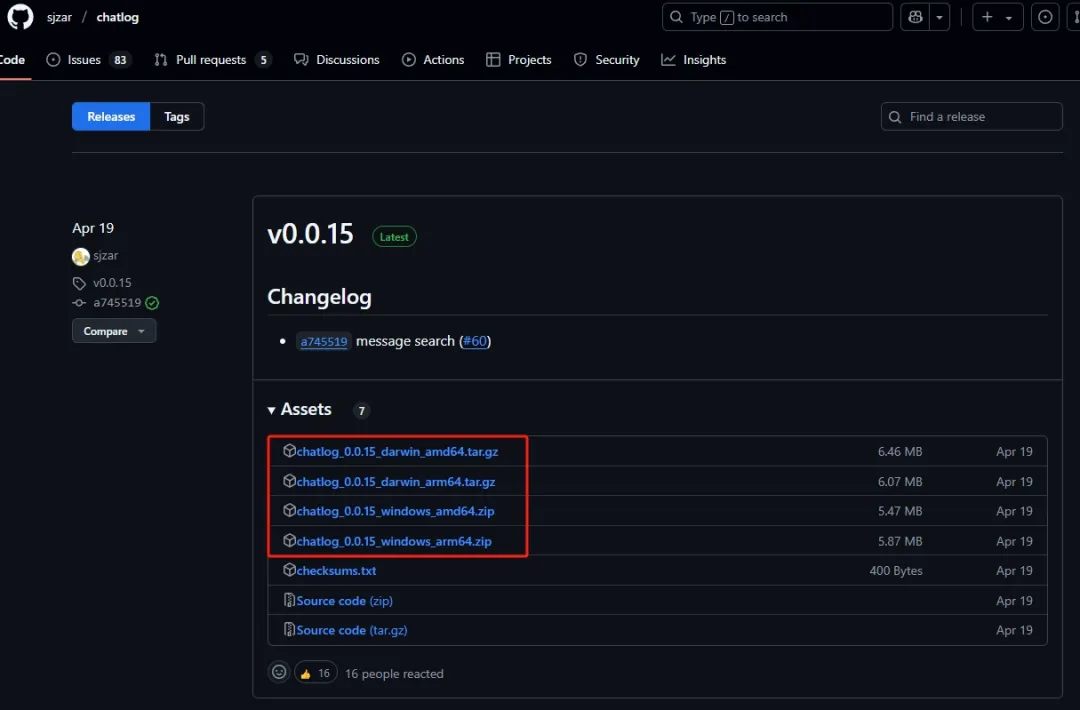This screenshot has height=710, width=1080.
Task: Open the sjzar user profile link in header
Action: coord(59,17)
